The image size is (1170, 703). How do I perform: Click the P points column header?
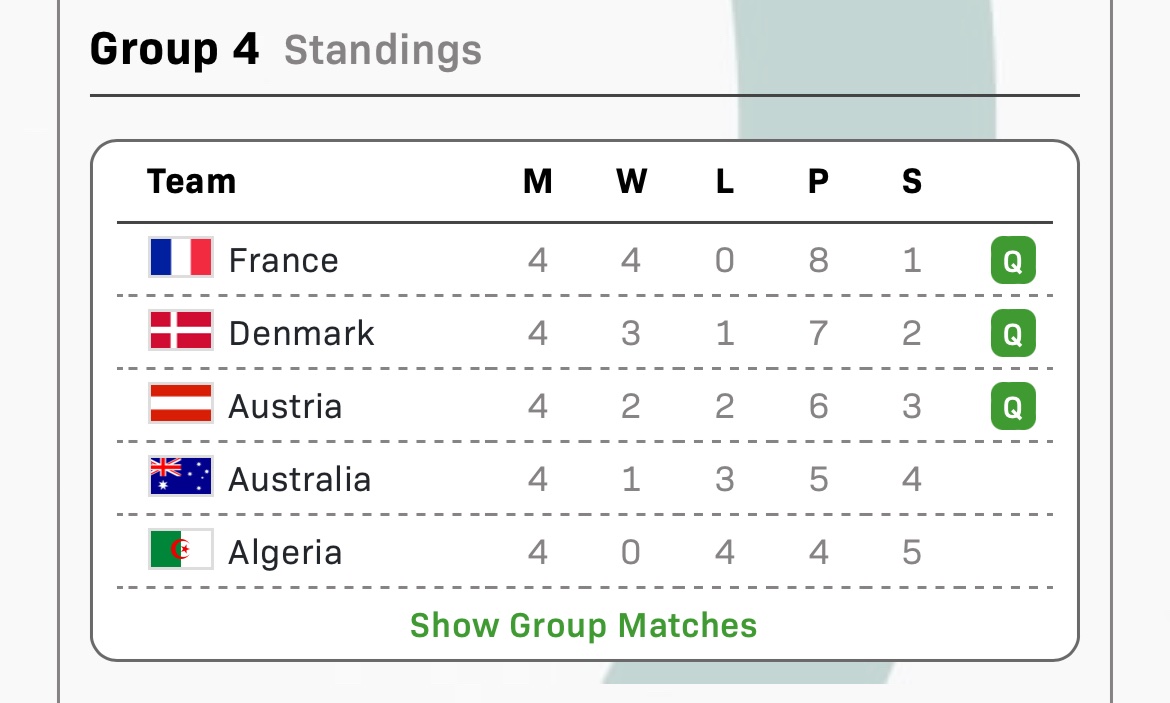818,182
